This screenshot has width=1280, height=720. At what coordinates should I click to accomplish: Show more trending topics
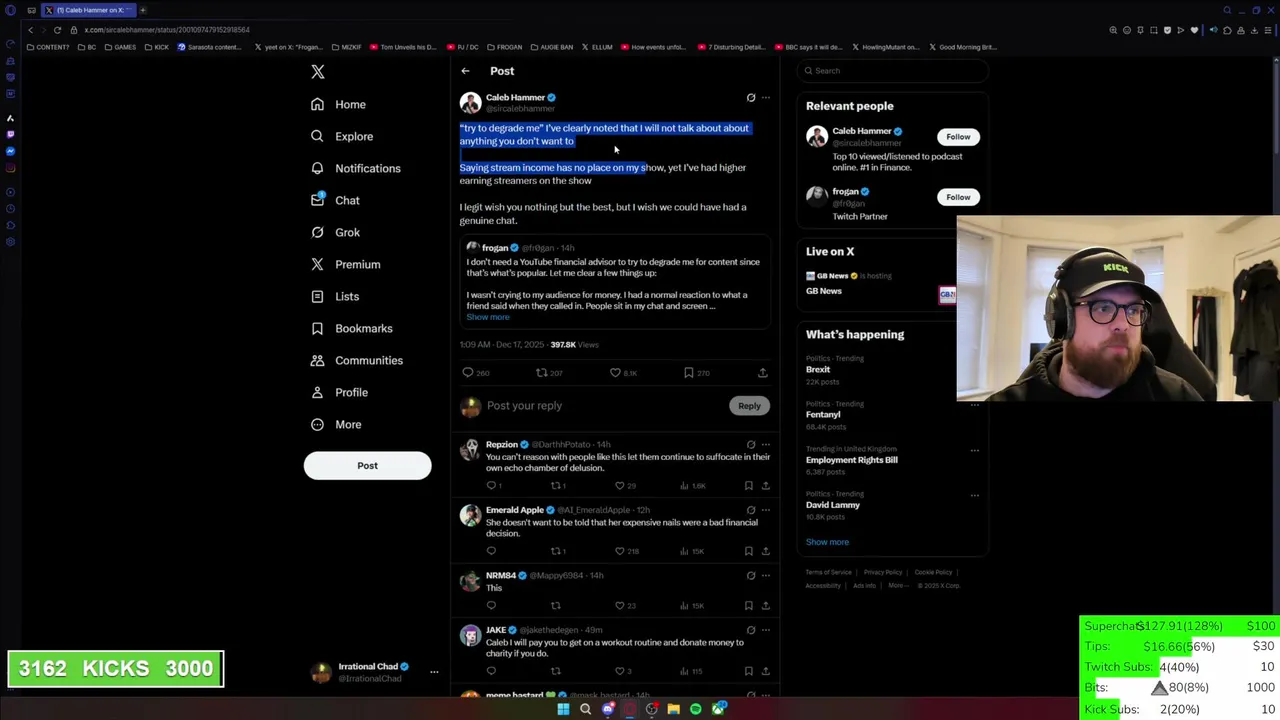[x=827, y=542]
